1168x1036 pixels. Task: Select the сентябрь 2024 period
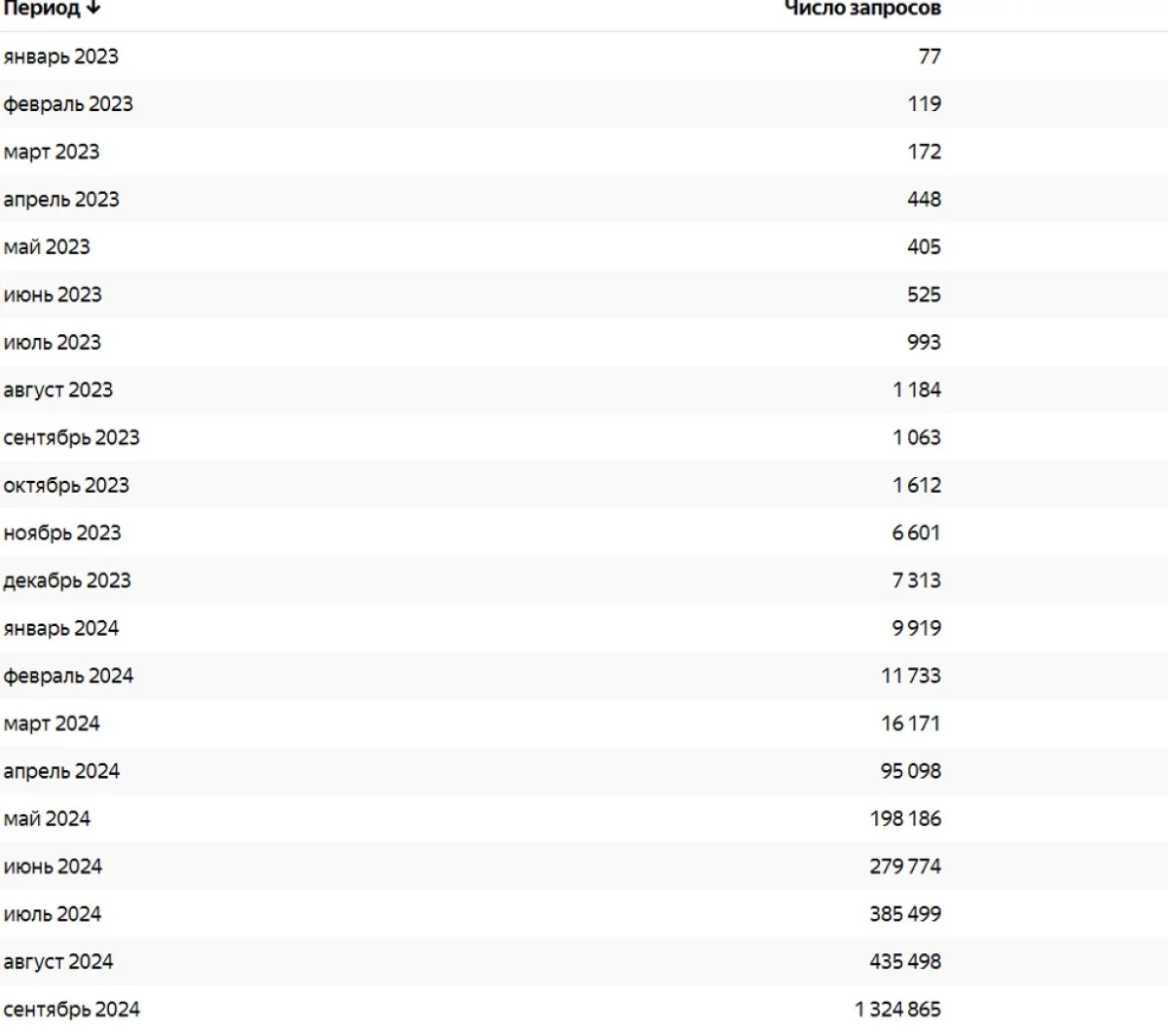(72, 1010)
